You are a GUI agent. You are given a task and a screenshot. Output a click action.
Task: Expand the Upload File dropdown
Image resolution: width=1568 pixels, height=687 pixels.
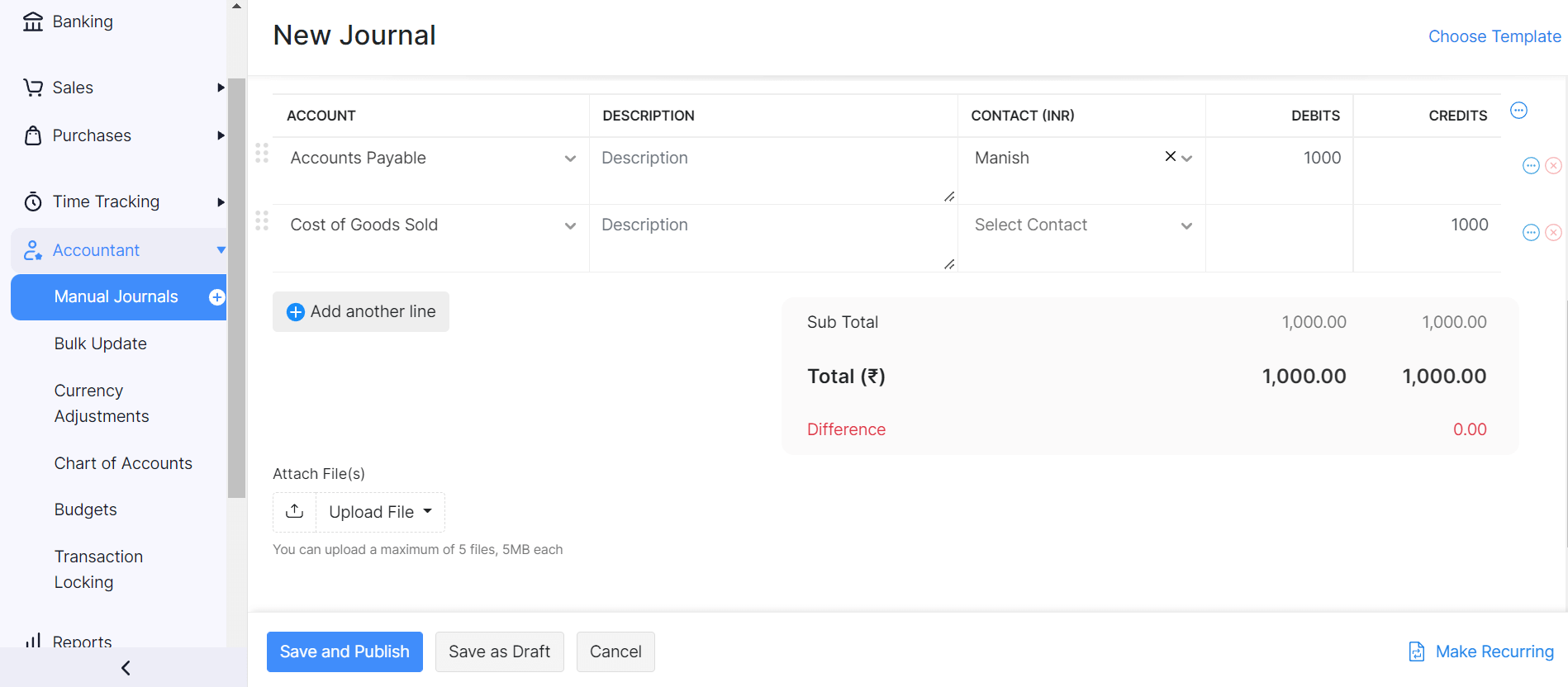pyautogui.click(x=428, y=511)
